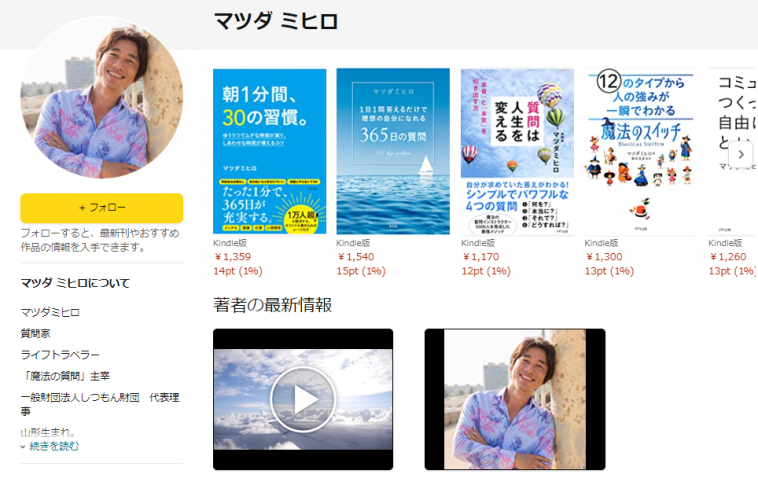Viewport: 758px width, 478px height.
Task: Open the 質問は人生を変える balloon book cover
Action: coord(517,151)
